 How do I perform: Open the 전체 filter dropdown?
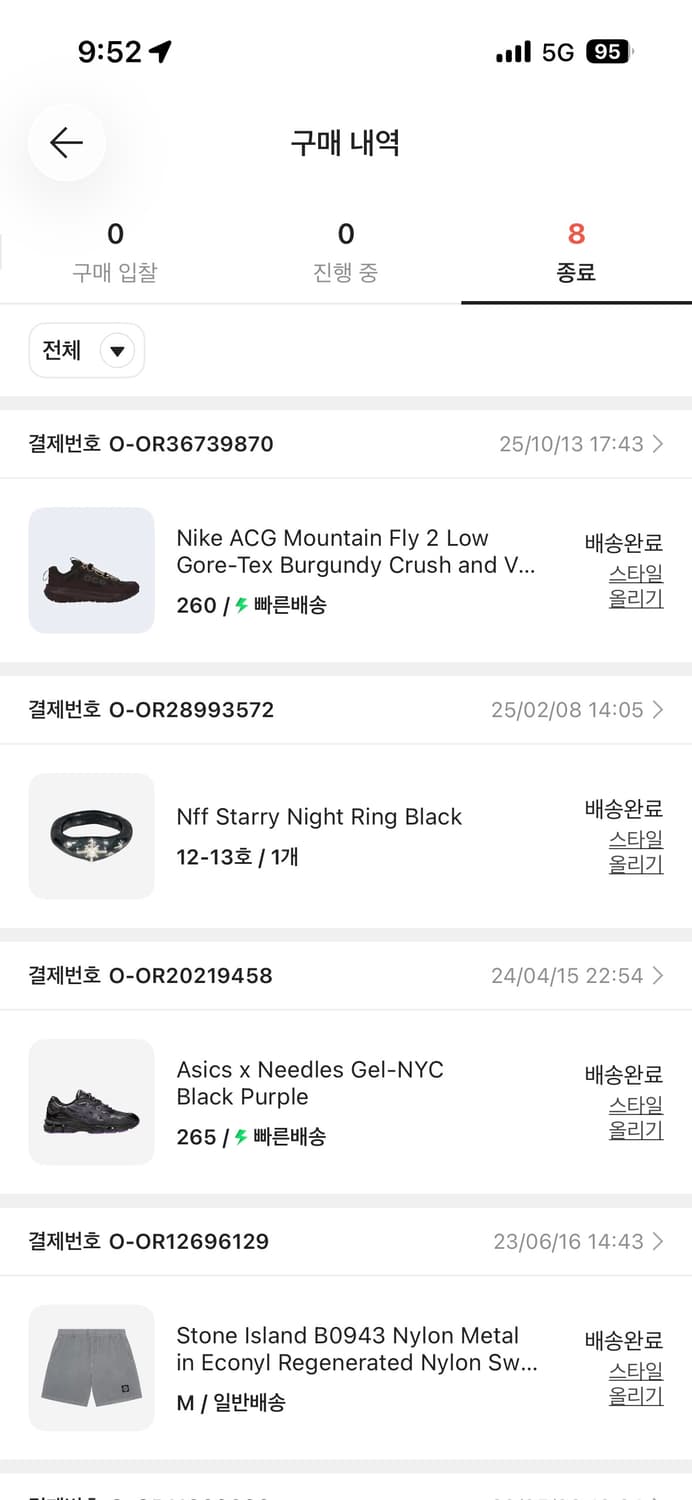(x=86, y=350)
